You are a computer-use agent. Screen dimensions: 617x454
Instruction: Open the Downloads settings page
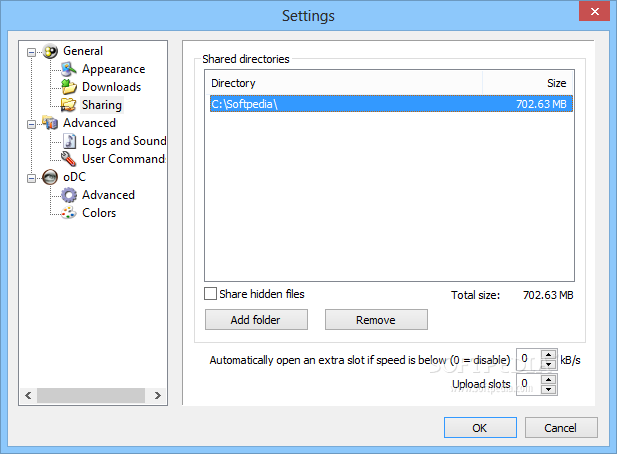(x=111, y=87)
